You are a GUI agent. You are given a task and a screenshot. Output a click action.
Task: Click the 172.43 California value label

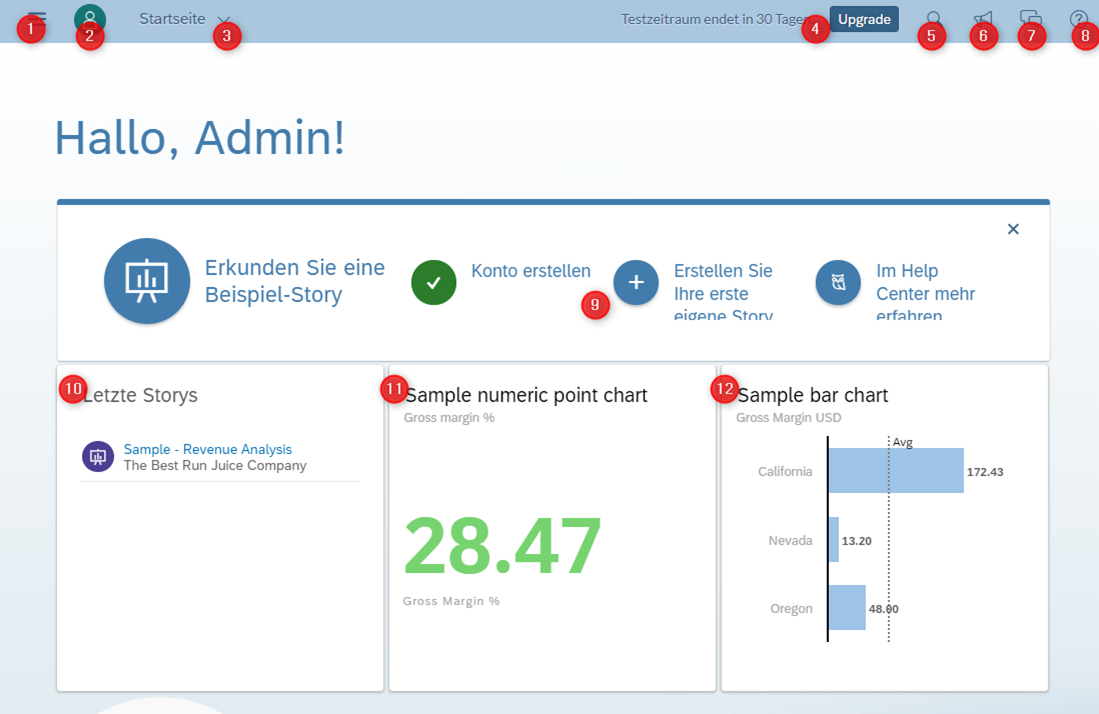pos(985,472)
